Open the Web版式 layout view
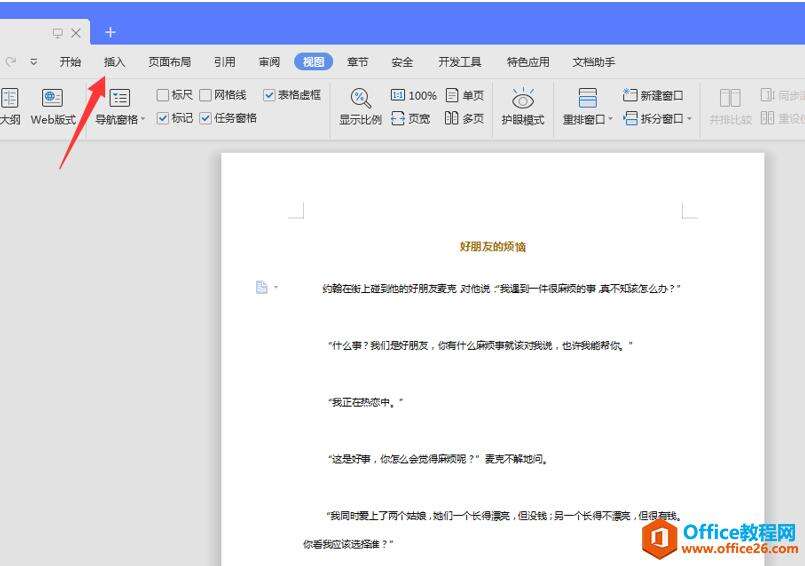Screen dimensions: 805x566 pos(52,106)
